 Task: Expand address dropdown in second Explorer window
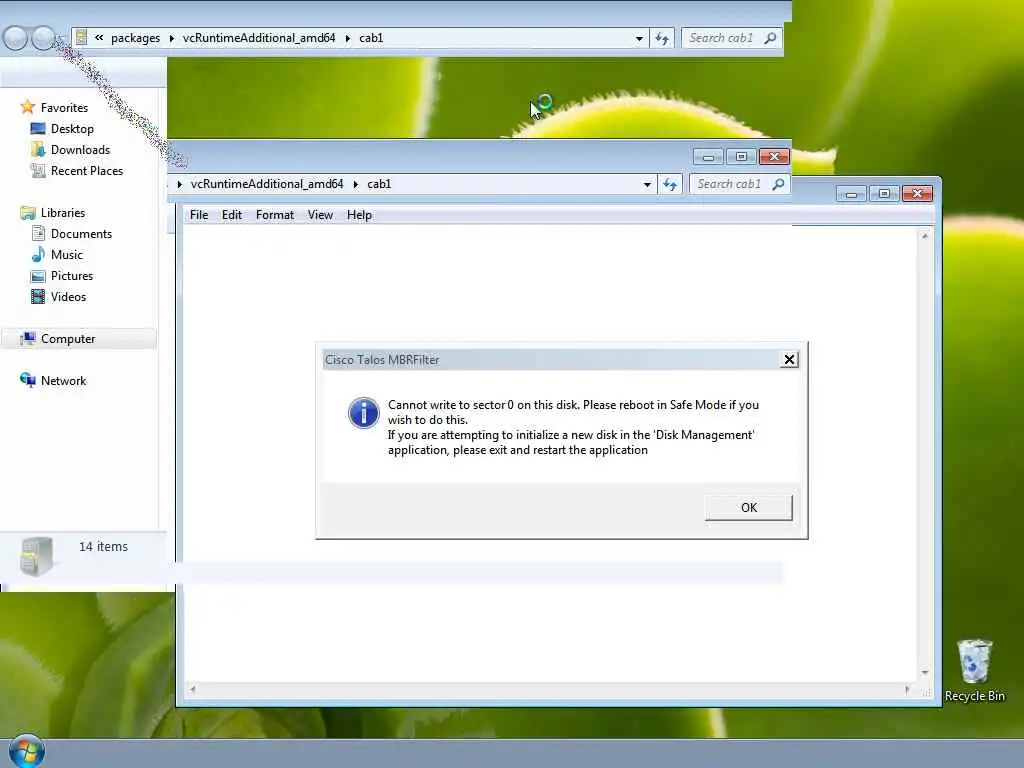click(647, 185)
